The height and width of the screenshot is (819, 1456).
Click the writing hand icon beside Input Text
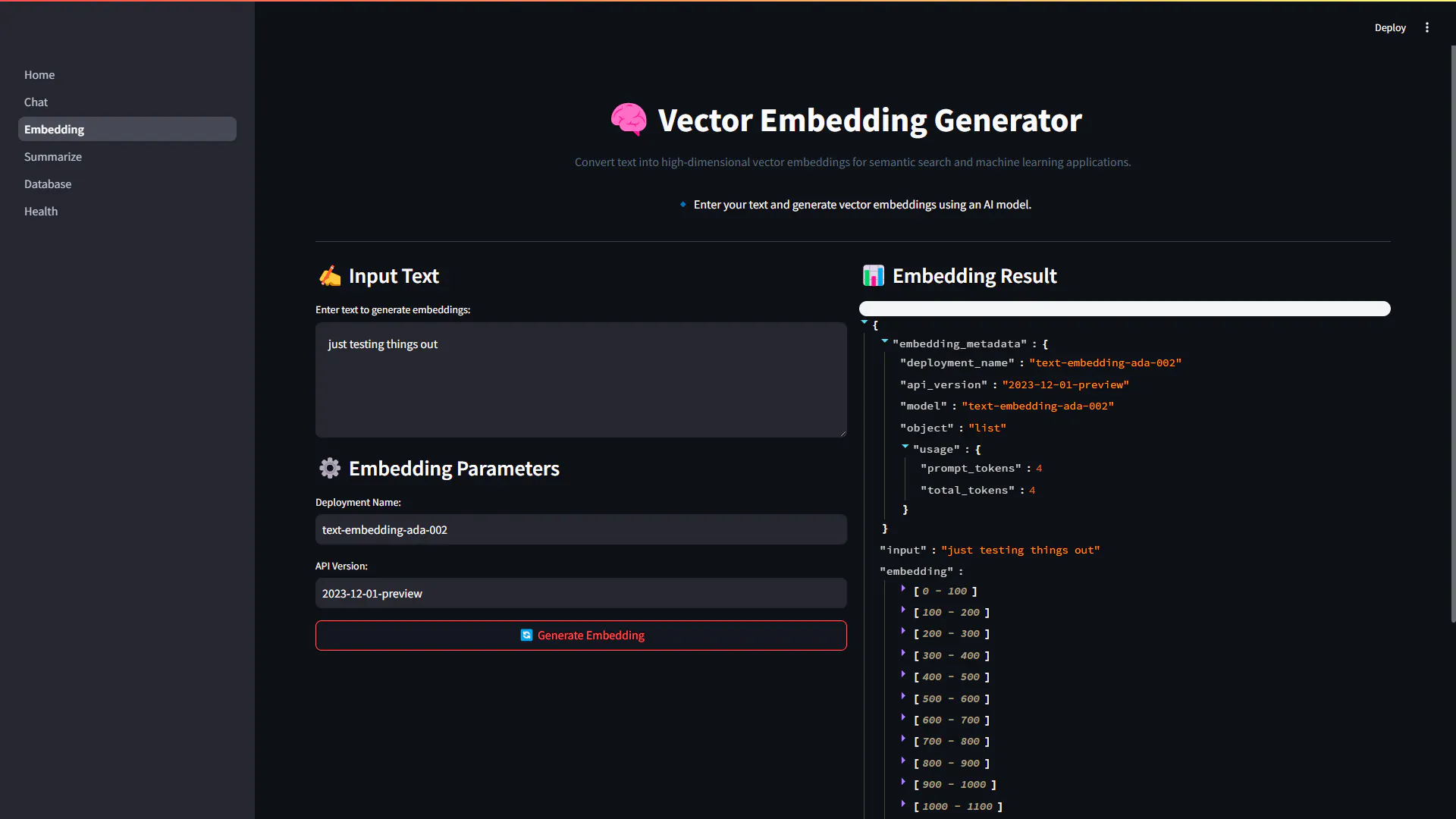[330, 276]
